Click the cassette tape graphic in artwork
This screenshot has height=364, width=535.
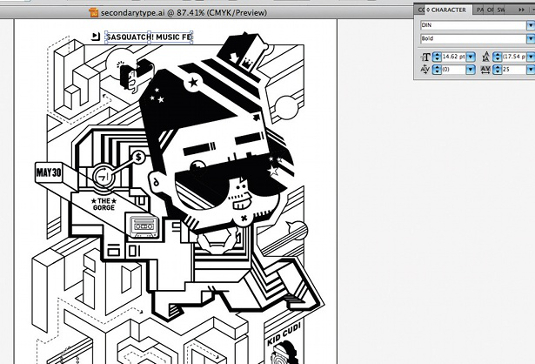coord(144,226)
